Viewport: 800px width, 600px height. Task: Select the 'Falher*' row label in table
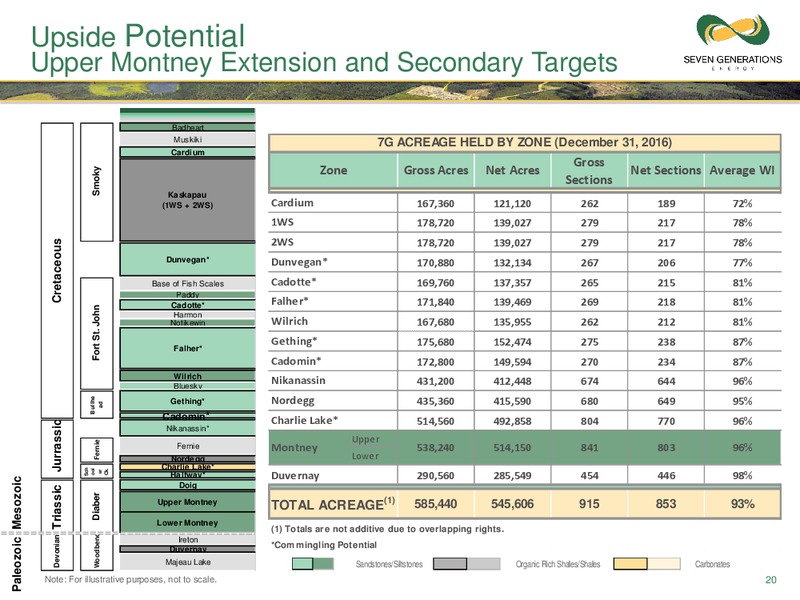pyautogui.click(x=290, y=302)
